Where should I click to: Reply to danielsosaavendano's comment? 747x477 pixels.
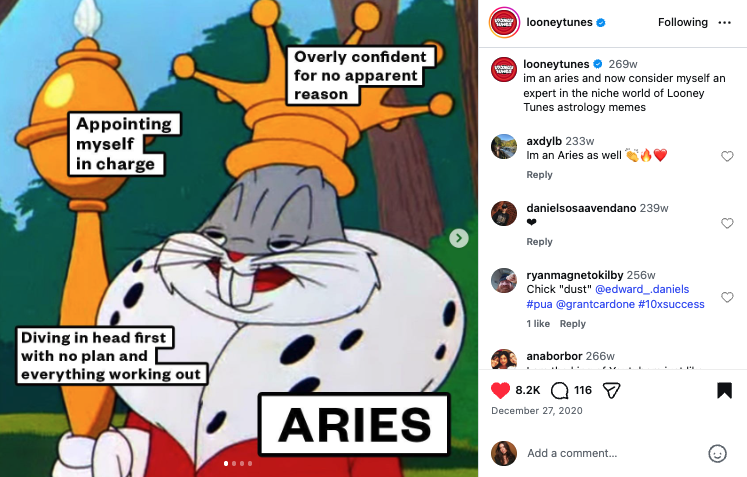pyautogui.click(x=539, y=242)
